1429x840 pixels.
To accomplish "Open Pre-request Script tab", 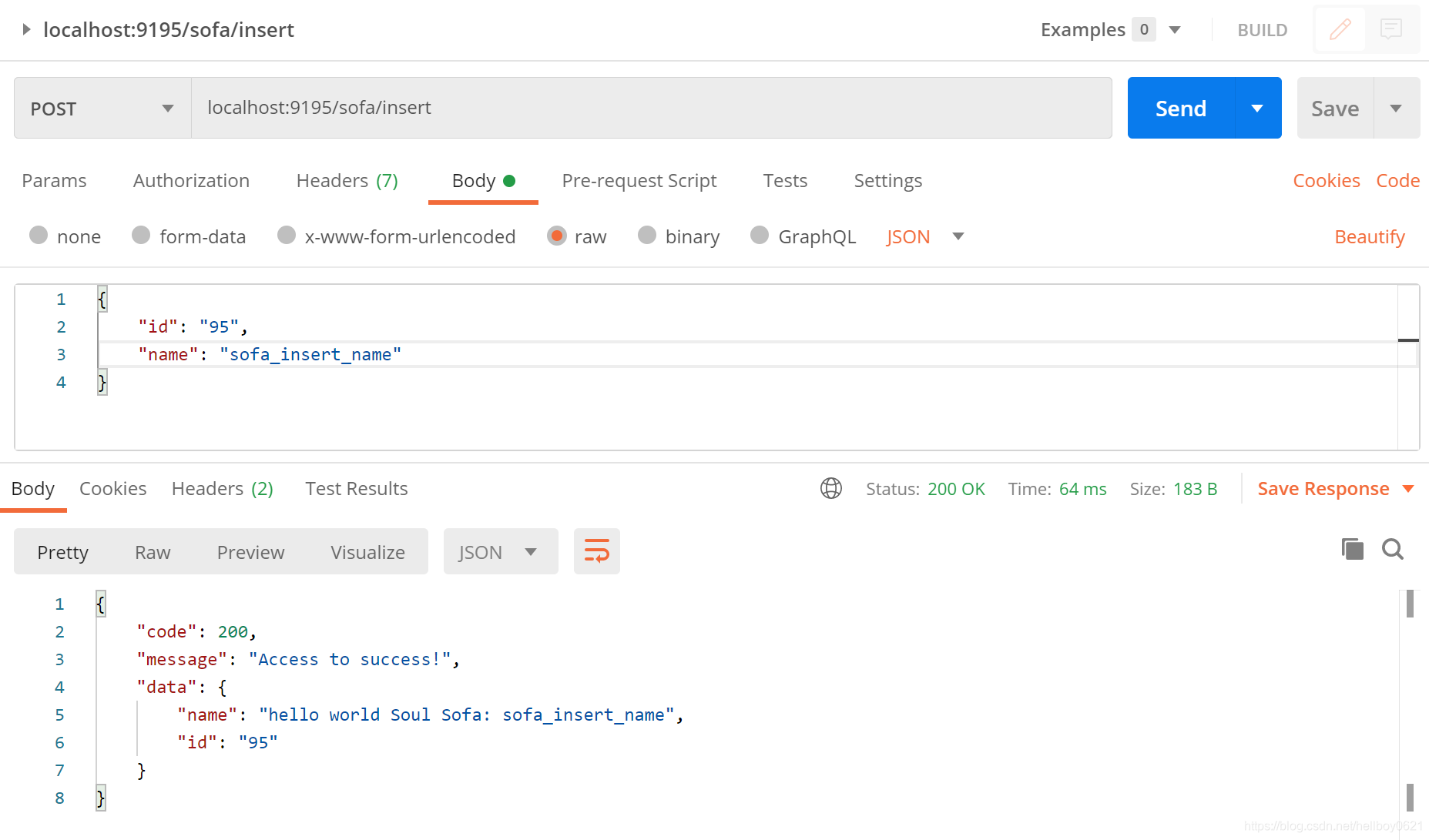I will (639, 180).
